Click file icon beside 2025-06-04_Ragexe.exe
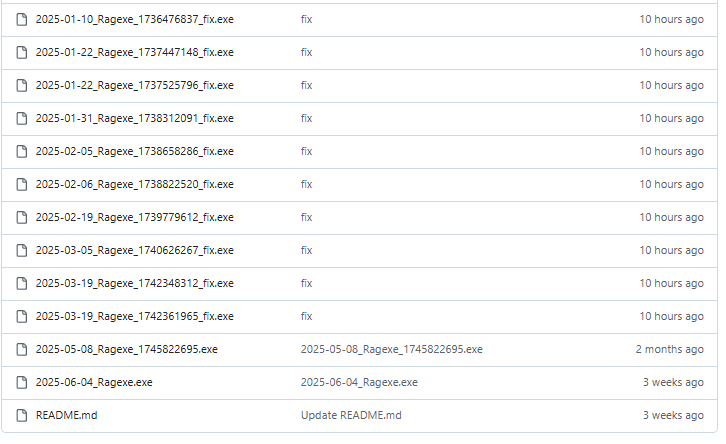Viewport: 726px width, 444px height. point(22,382)
